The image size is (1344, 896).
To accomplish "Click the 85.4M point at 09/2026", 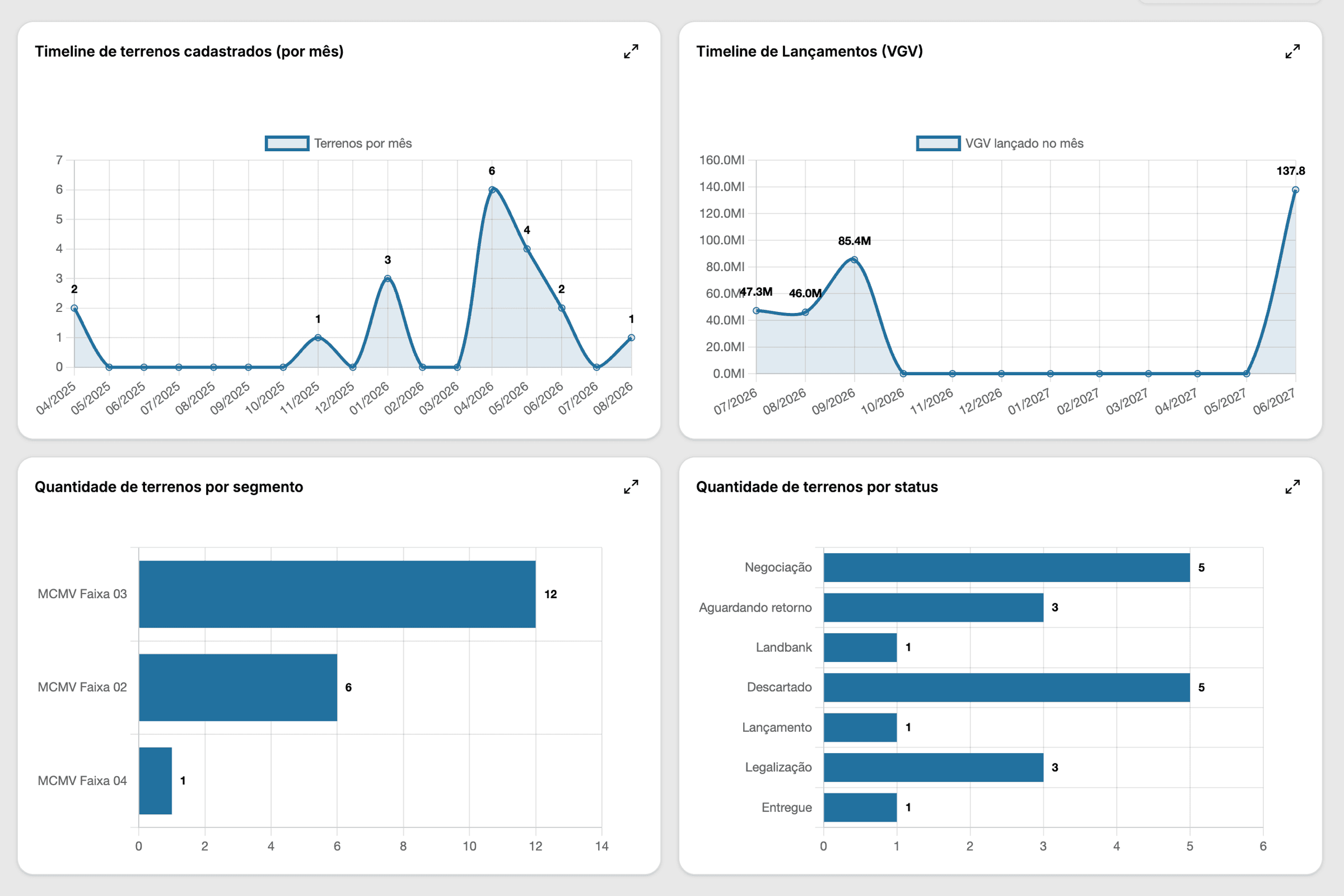I will pos(855,260).
